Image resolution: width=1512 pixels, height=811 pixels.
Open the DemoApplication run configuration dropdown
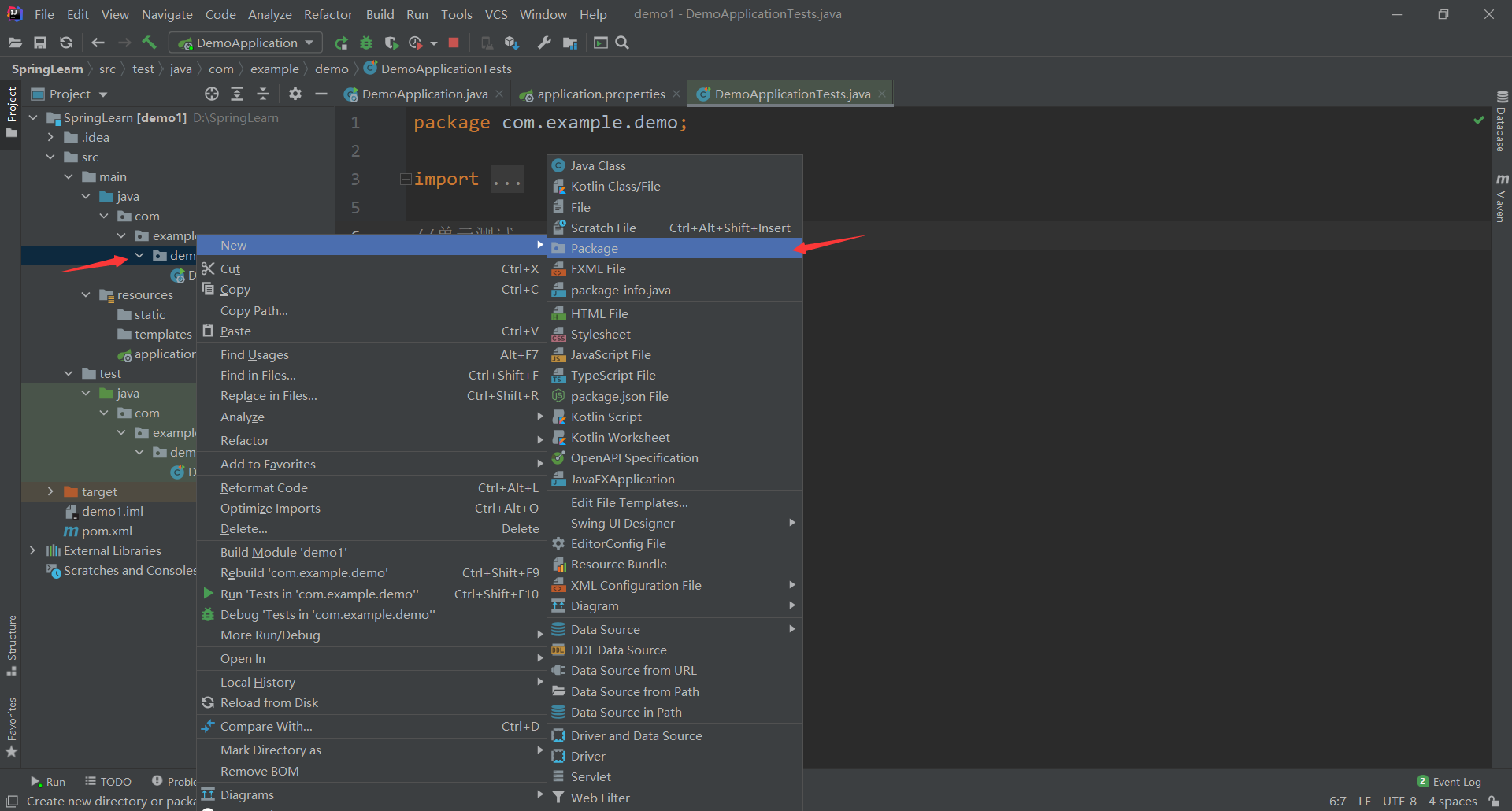click(x=247, y=43)
